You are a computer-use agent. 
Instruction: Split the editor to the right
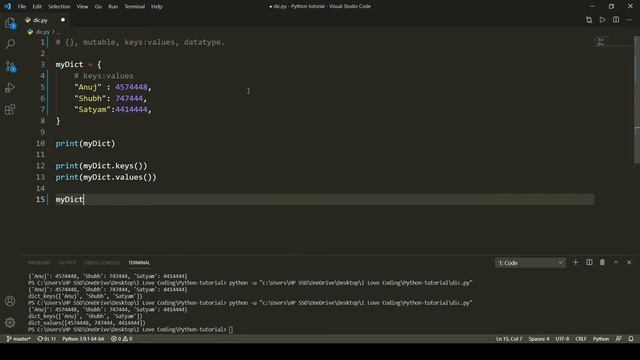[x=616, y=20]
